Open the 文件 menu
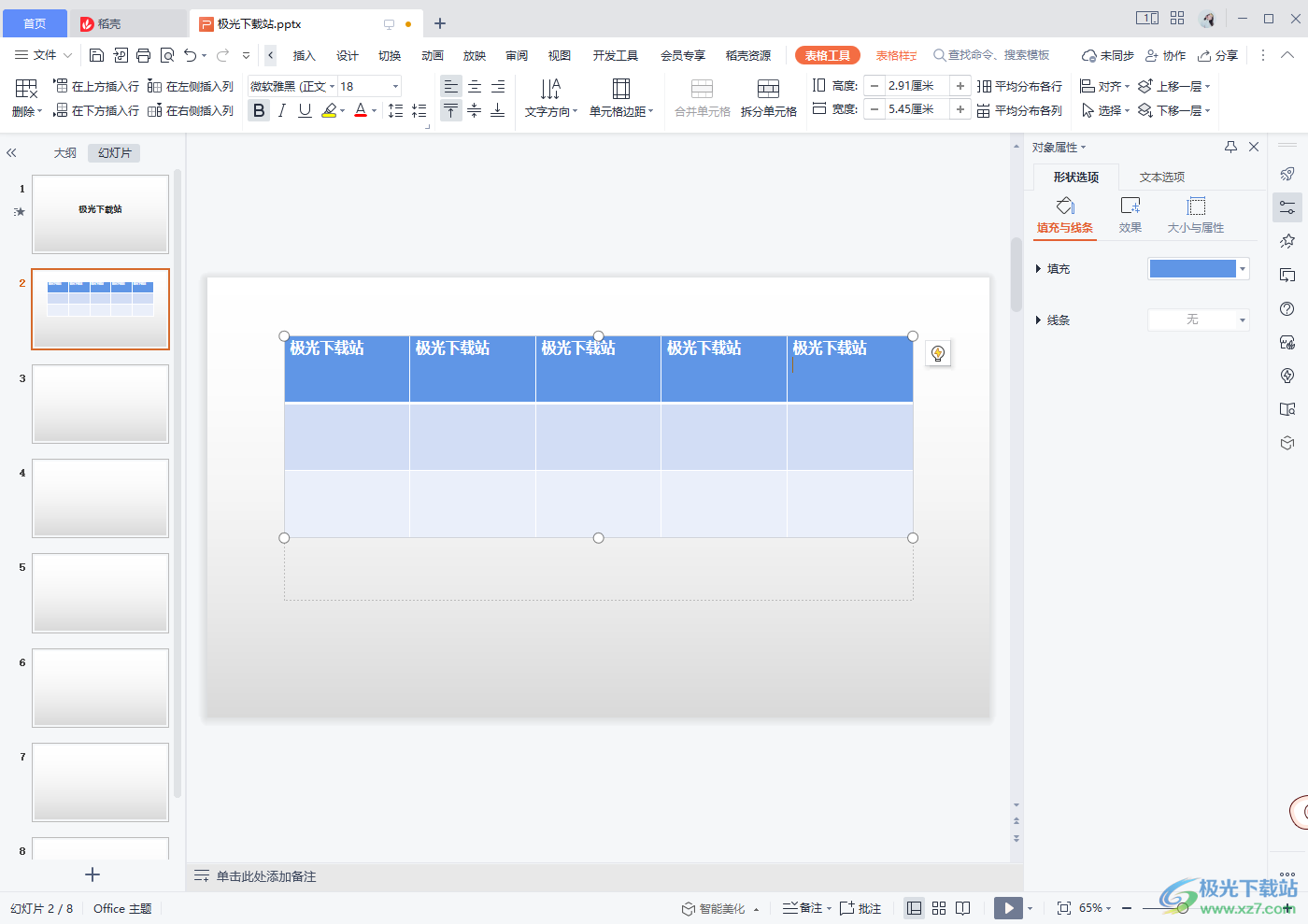Image resolution: width=1308 pixels, height=924 pixels. [44, 55]
